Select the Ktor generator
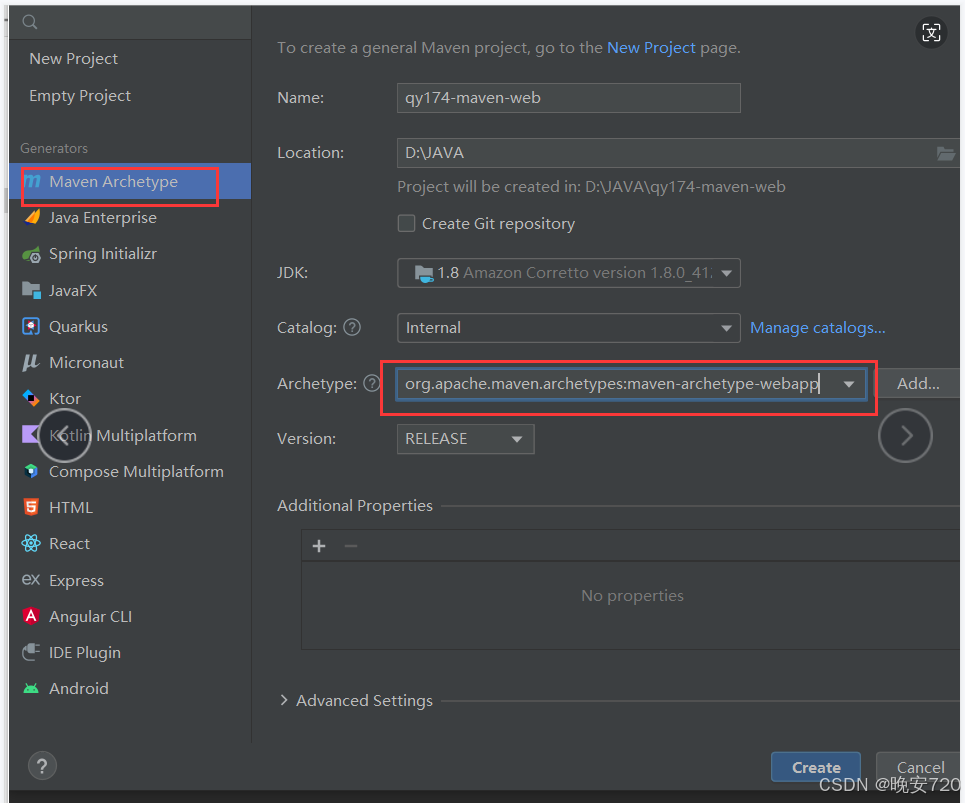The width and height of the screenshot is (965, 803). pos(65,399)
